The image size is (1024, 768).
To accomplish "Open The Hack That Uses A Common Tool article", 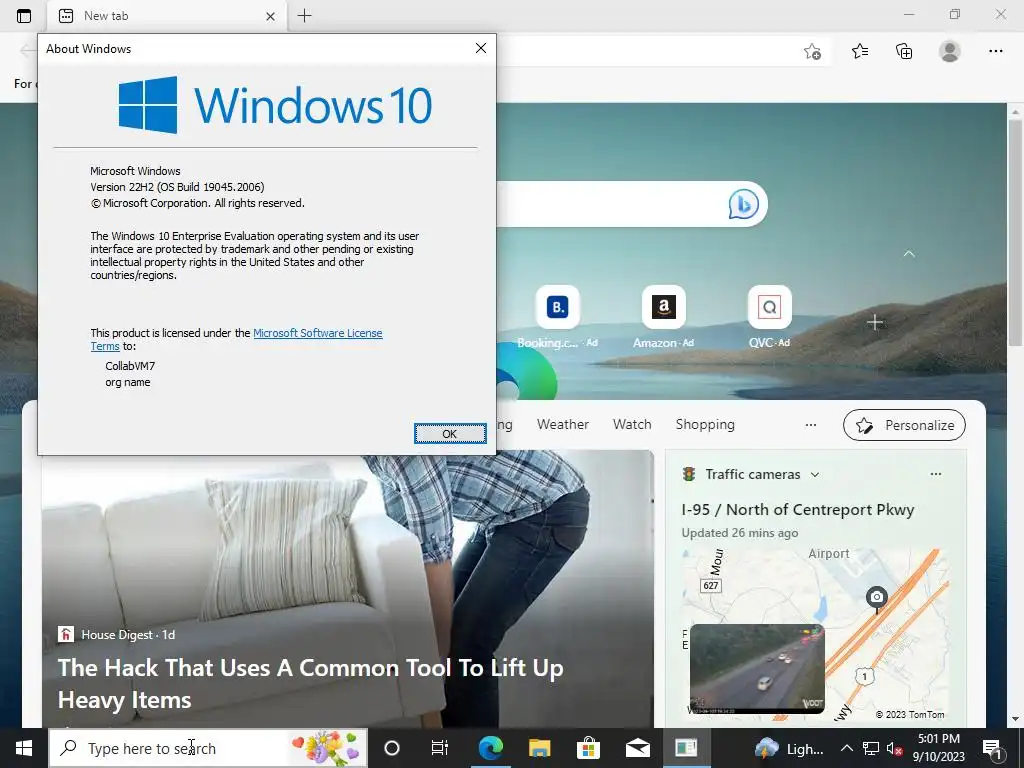I will [x=310, y=684].
